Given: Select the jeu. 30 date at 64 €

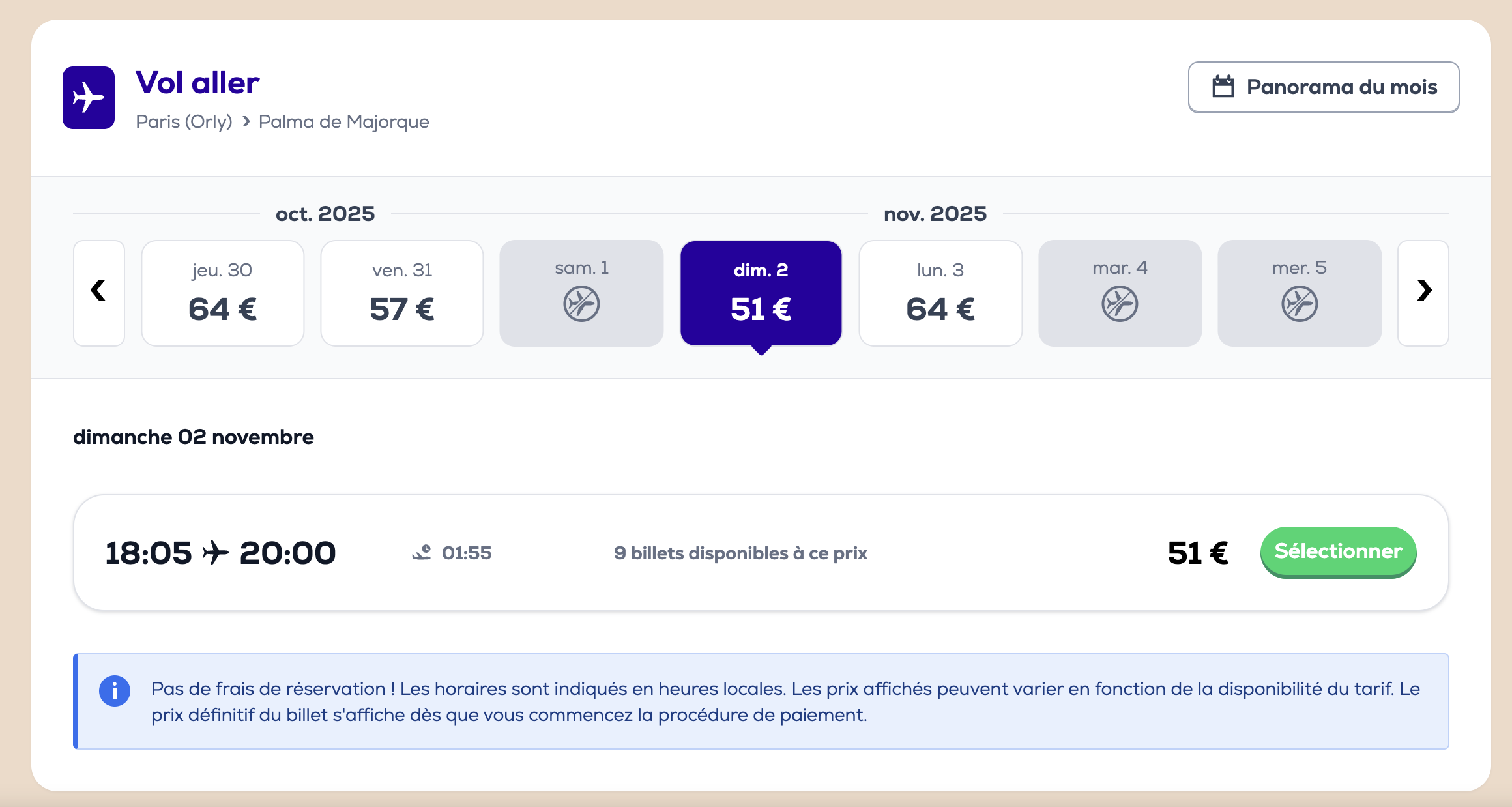Looking at the screenshot, I should [223, 293].
